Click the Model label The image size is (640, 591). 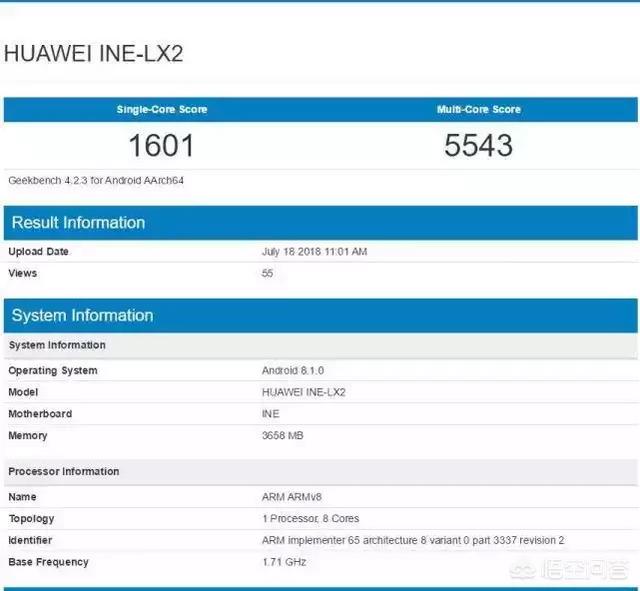click(x=23, y=392)
